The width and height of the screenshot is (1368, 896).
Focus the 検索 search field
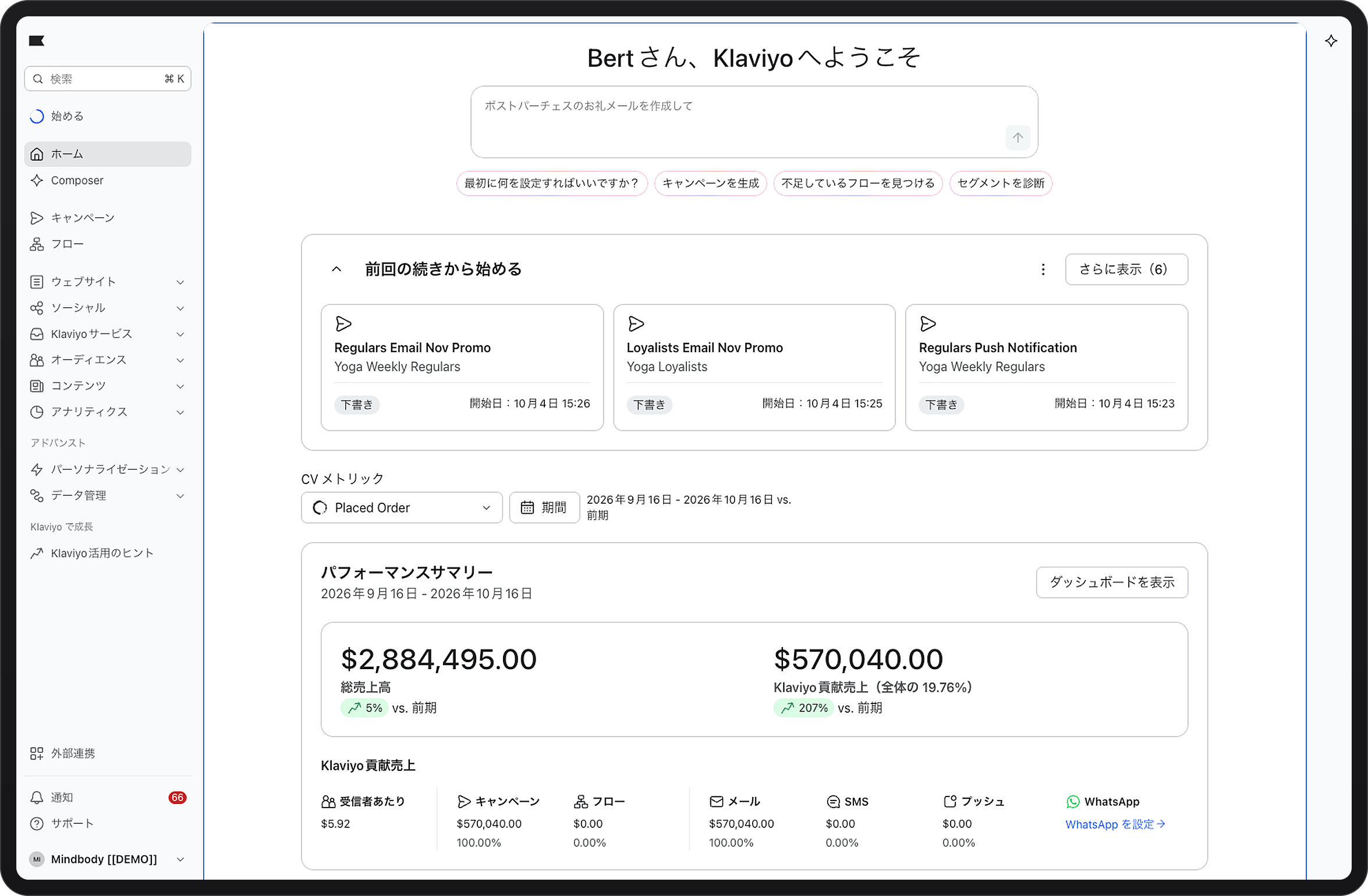[108, 79]
